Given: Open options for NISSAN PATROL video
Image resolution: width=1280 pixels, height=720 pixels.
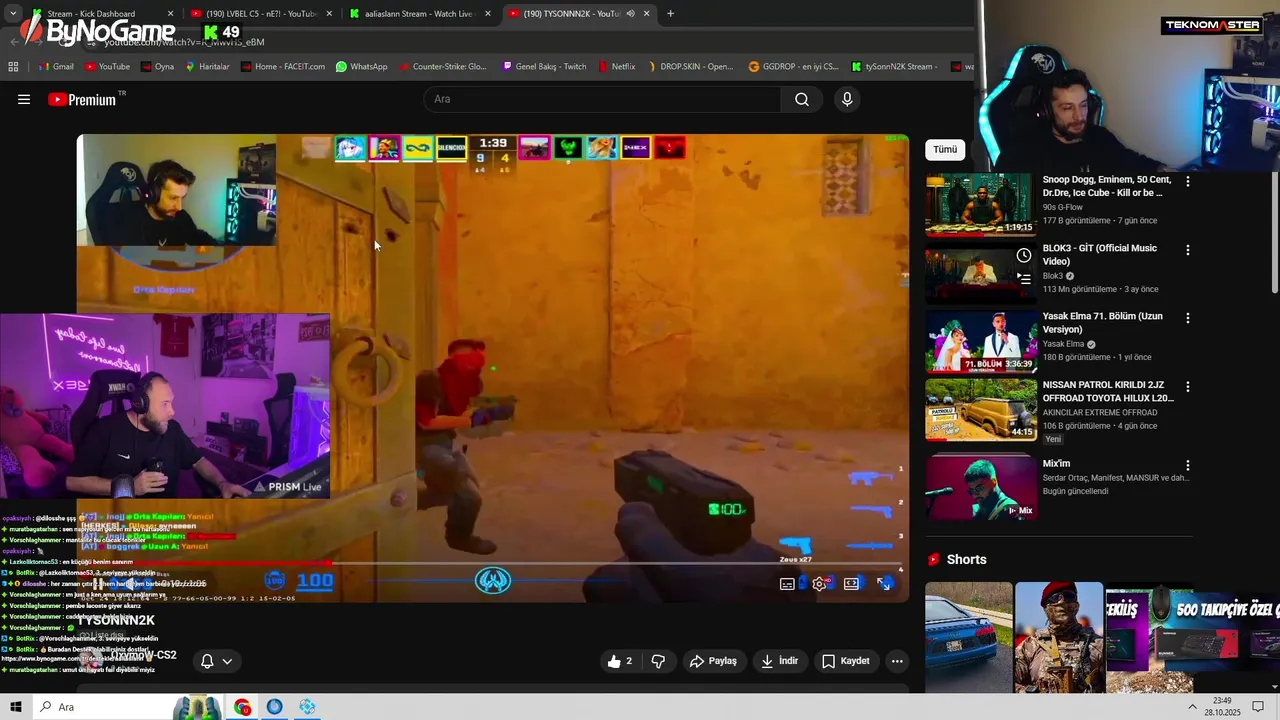Looking at the screenshot, I should point(1188,386).
